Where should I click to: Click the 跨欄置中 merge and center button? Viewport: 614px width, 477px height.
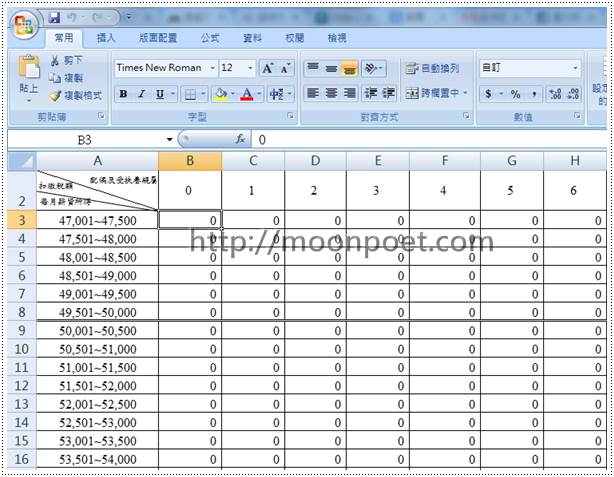432,93
